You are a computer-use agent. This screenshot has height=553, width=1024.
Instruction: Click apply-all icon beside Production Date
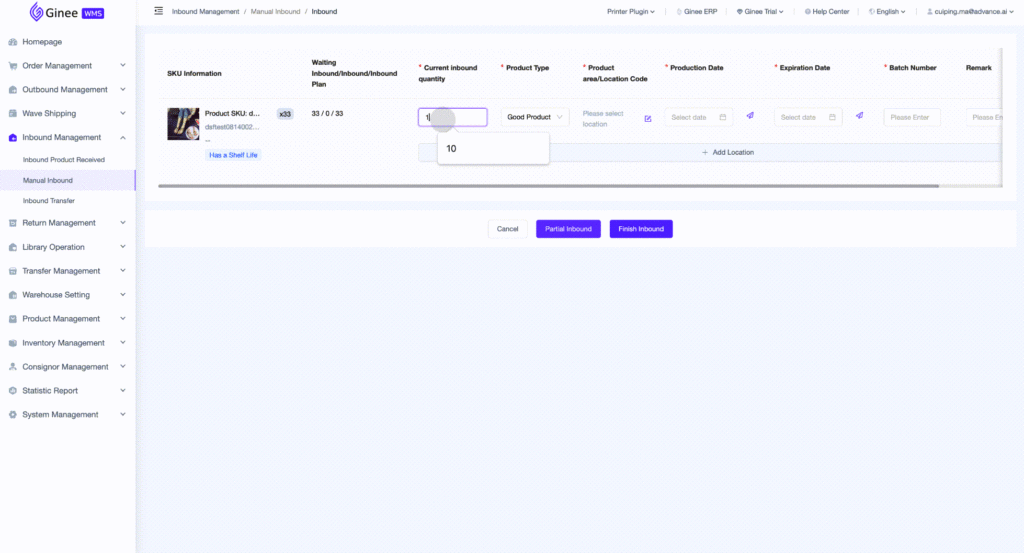coord(750,116)
